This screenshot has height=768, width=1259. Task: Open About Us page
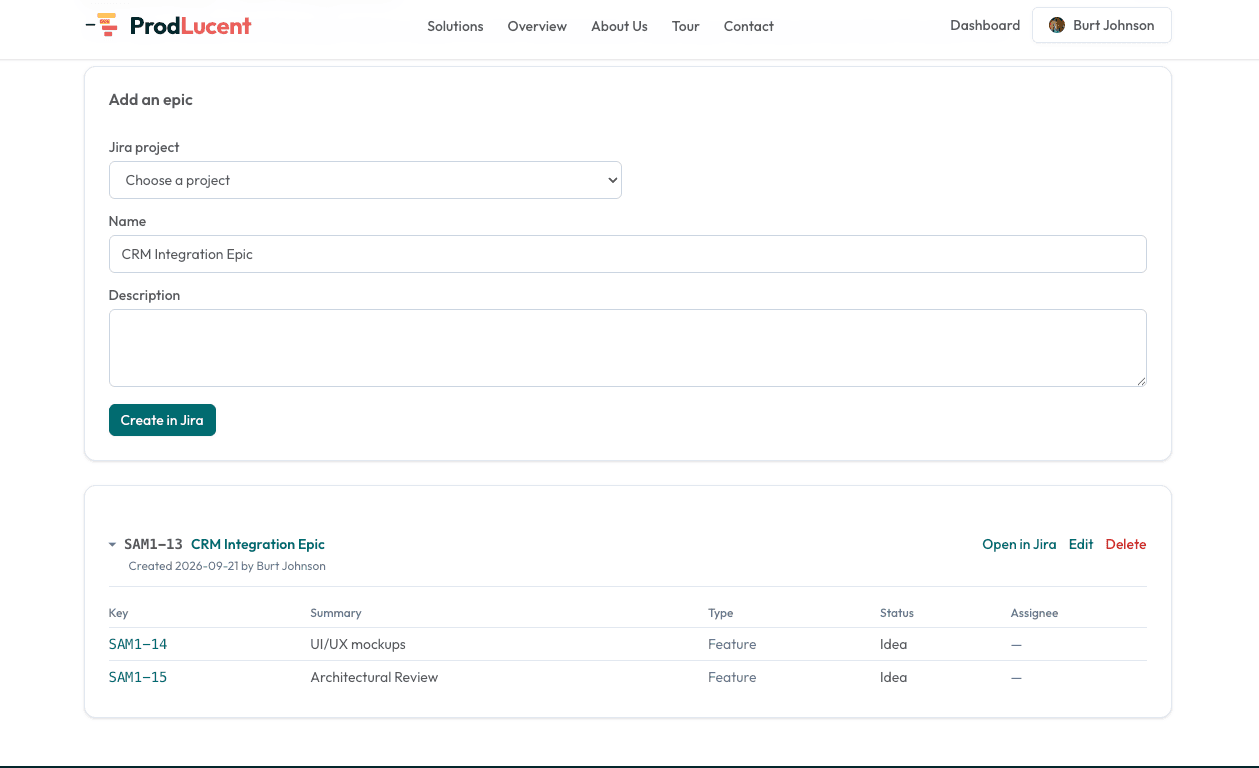(x=619, y=26)
